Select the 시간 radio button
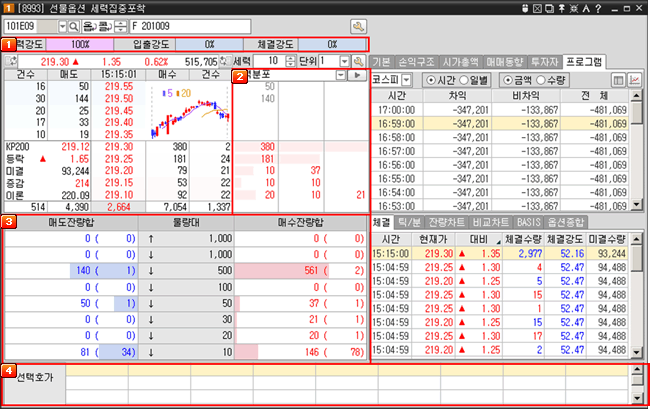Viewport: 650px width, 409px height. [x=432, y=79]
